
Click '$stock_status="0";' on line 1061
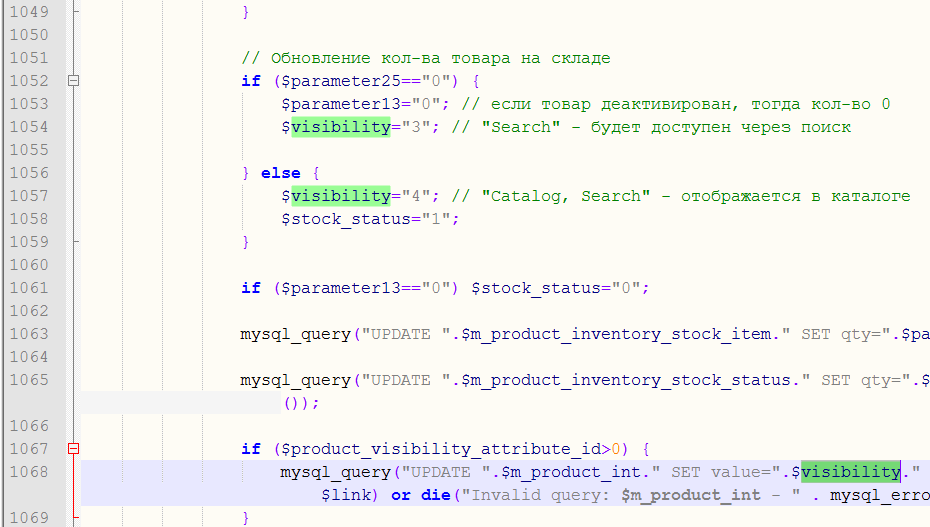(x=560, y=288)
